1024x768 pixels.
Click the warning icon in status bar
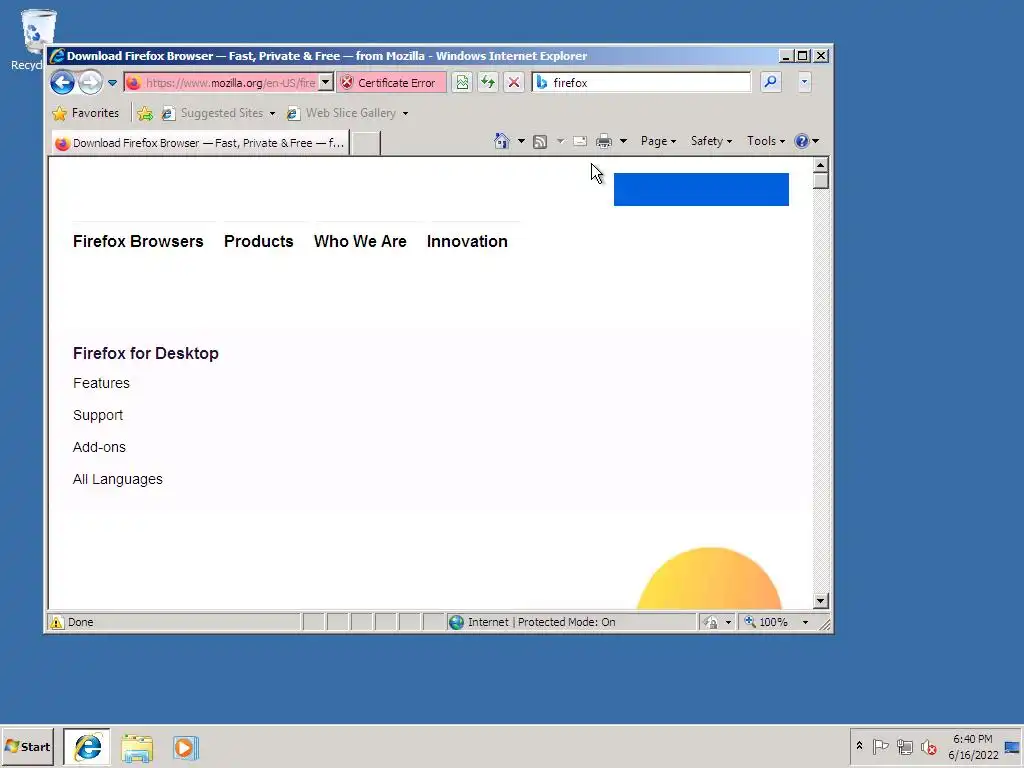(x=57, y=622)
